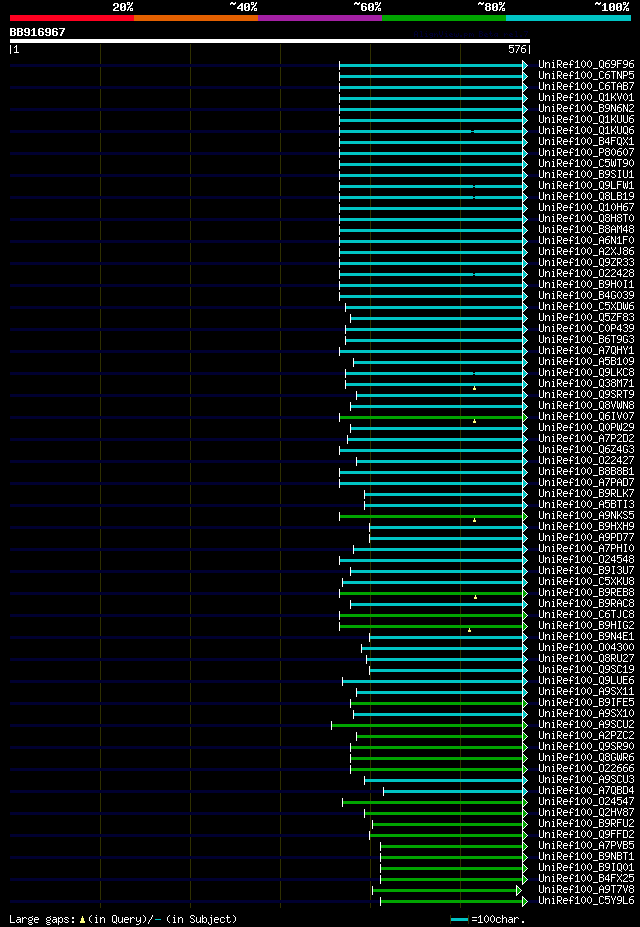Image resolution: width=640 pixels, height=927 pixels.
Task: Click the arrowhead ending the UniRef100_A9T7V8 bar
Action: coord(519,890)
